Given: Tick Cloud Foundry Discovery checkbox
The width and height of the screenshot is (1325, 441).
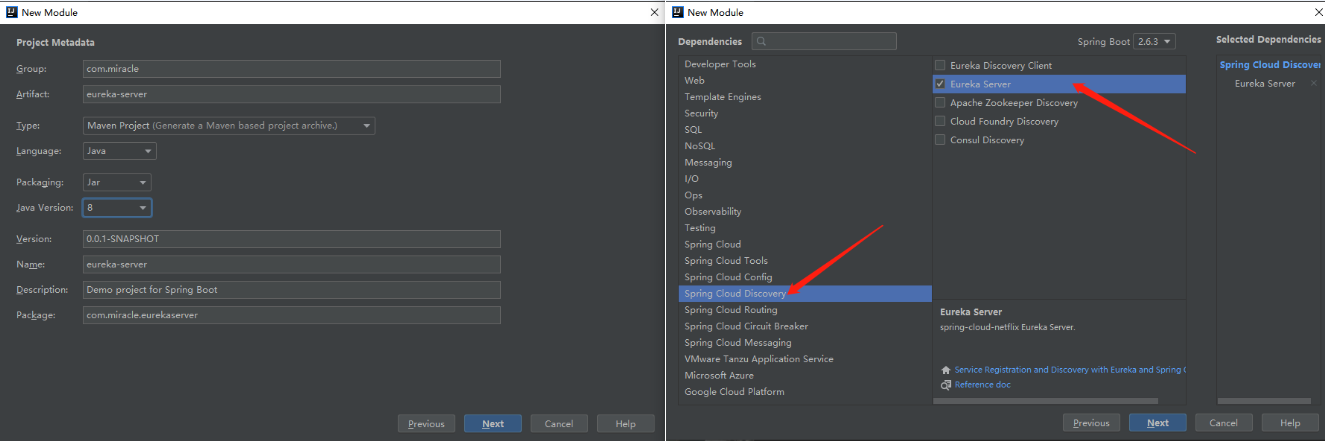Looking at the screenshot, I should (940, 122).
